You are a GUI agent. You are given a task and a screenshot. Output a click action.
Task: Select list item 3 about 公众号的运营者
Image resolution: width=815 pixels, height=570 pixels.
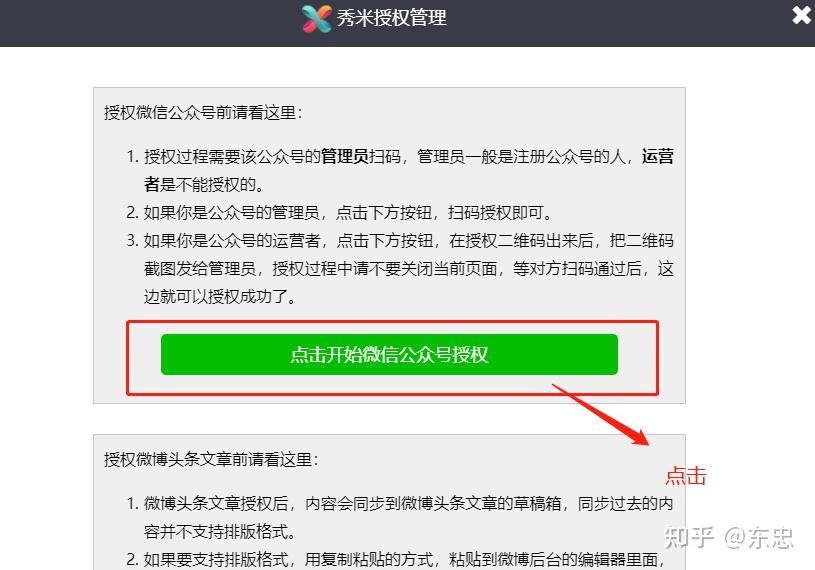400,268
